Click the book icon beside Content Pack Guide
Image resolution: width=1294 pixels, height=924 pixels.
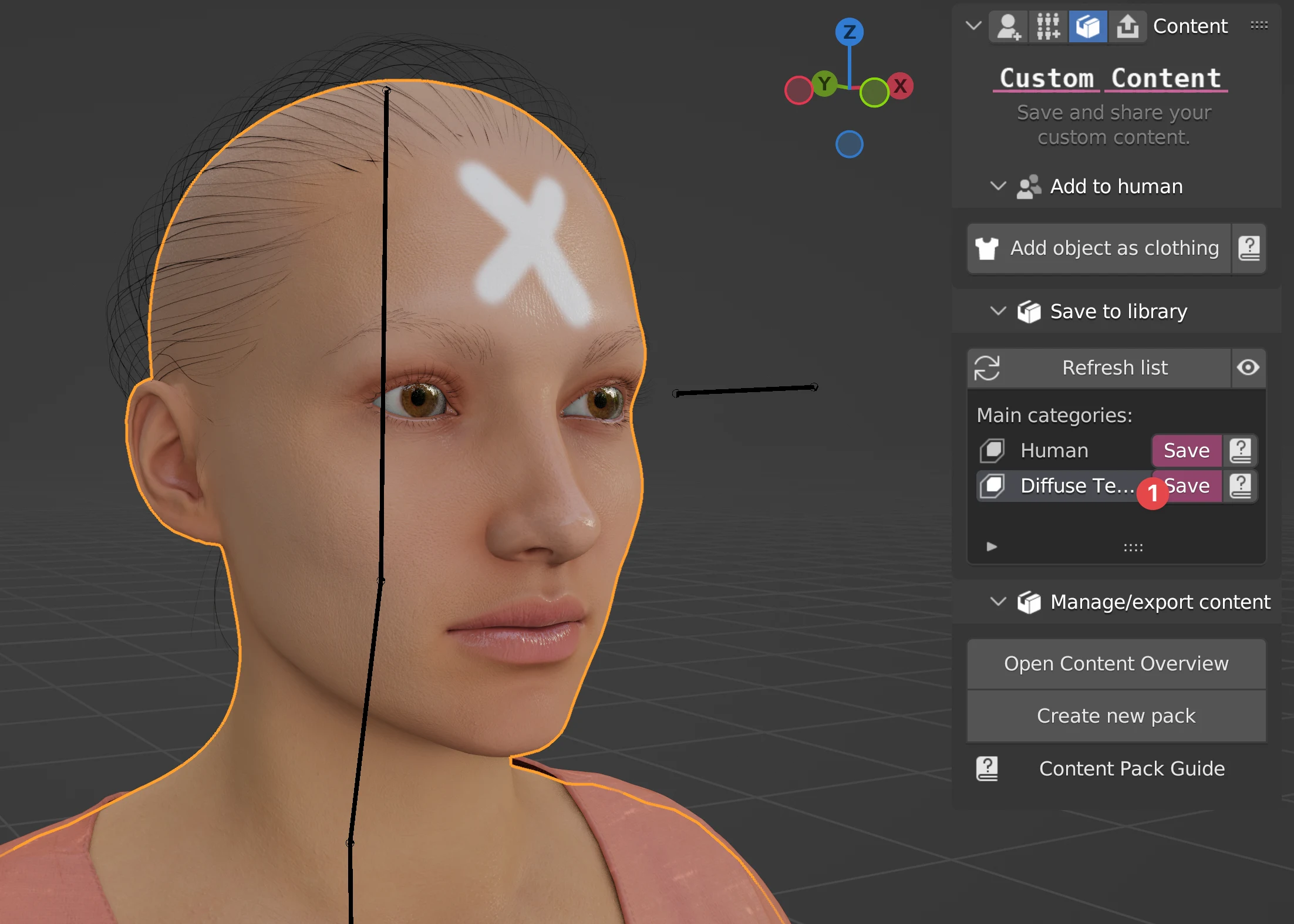coord(987,768)
